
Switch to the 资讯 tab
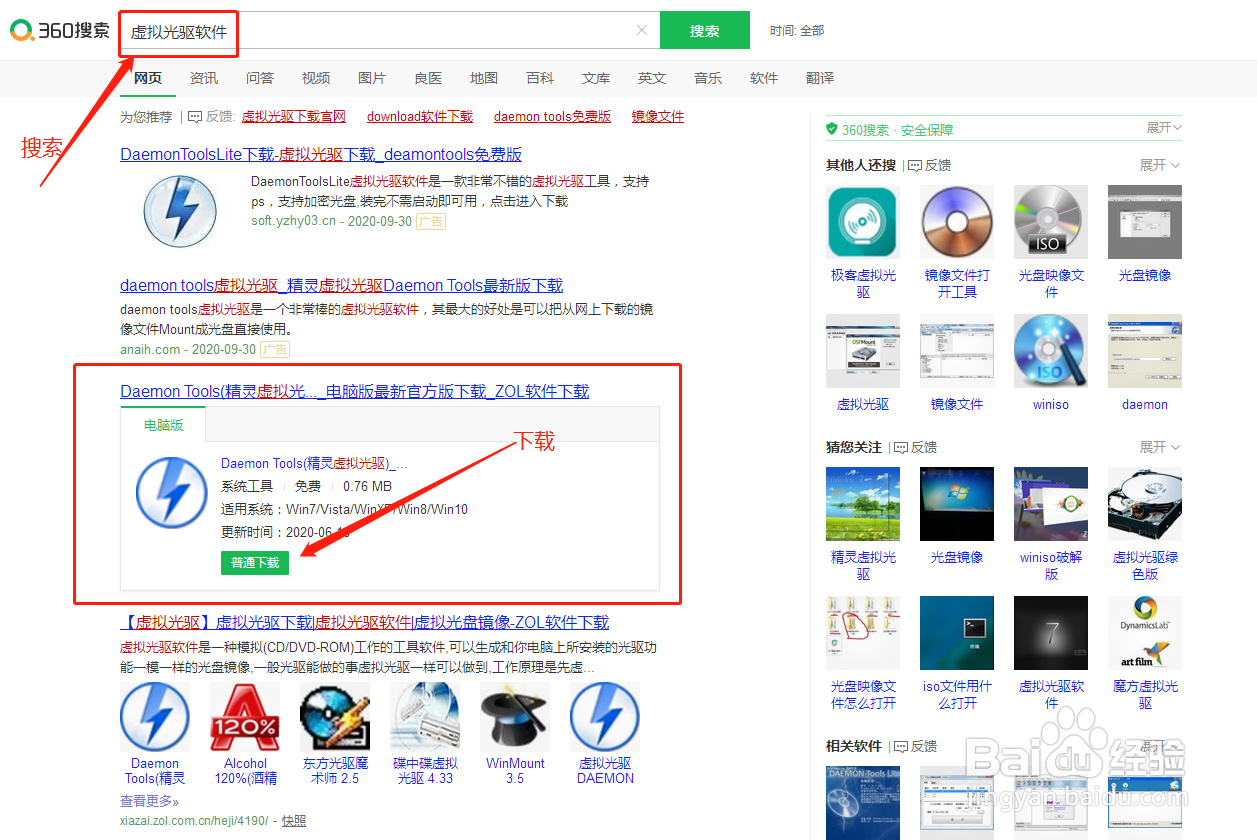coord(204,78)
